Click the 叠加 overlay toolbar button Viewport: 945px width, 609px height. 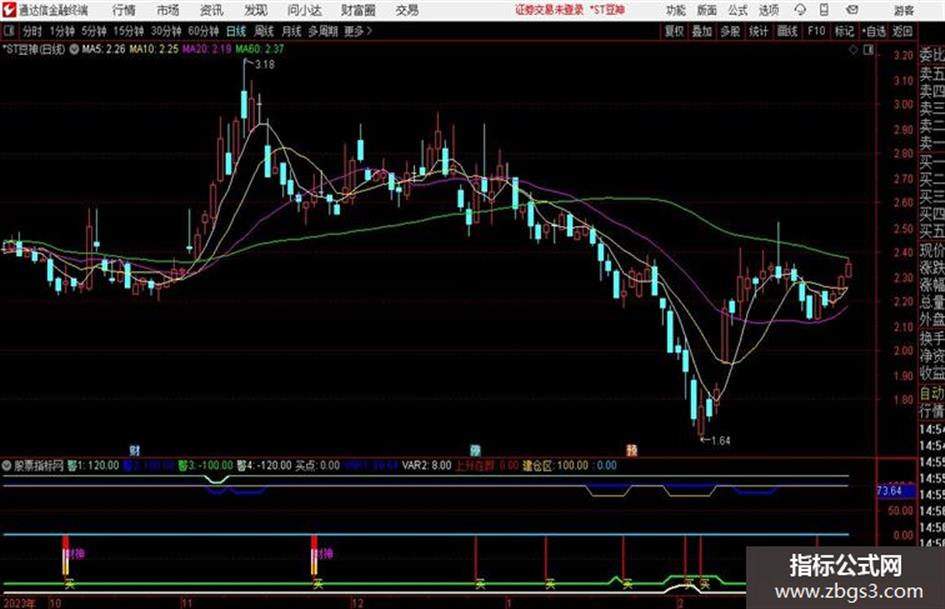pos(702,31)
